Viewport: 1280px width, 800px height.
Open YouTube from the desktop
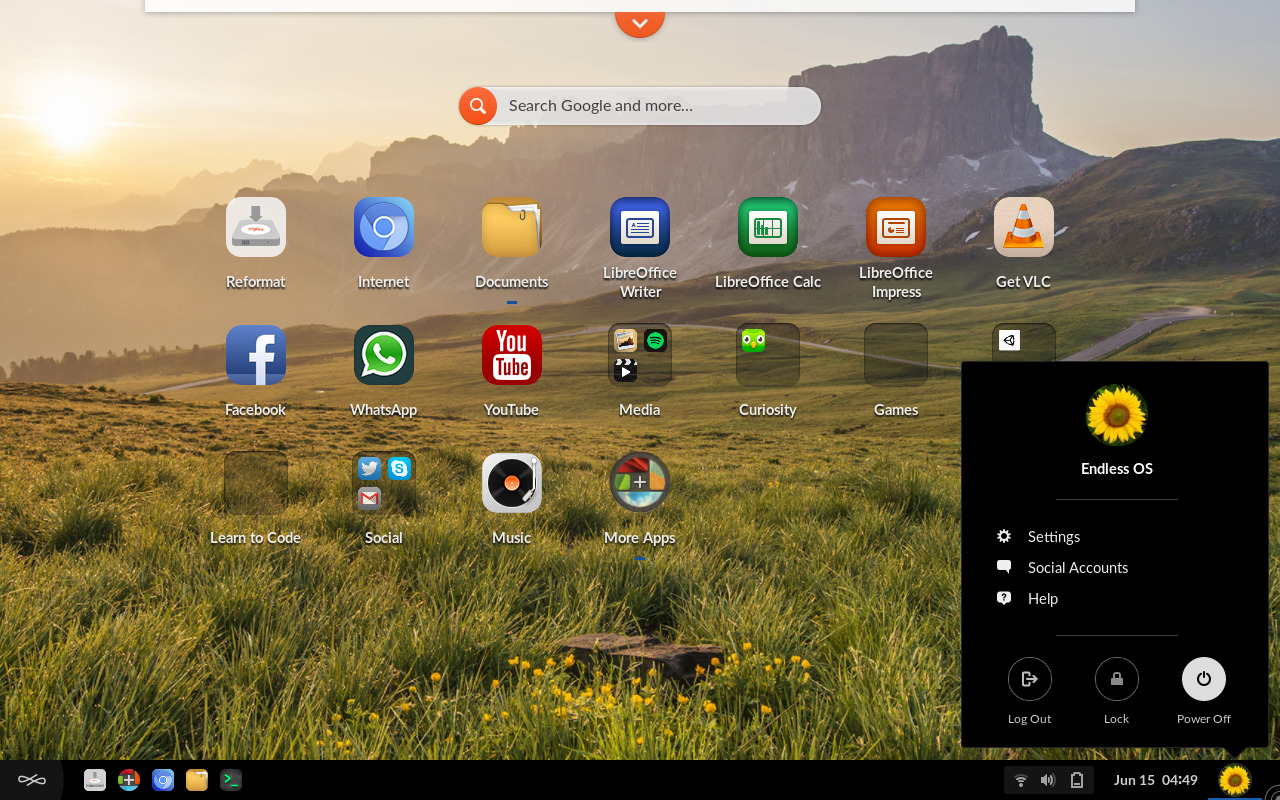point(512,356)
